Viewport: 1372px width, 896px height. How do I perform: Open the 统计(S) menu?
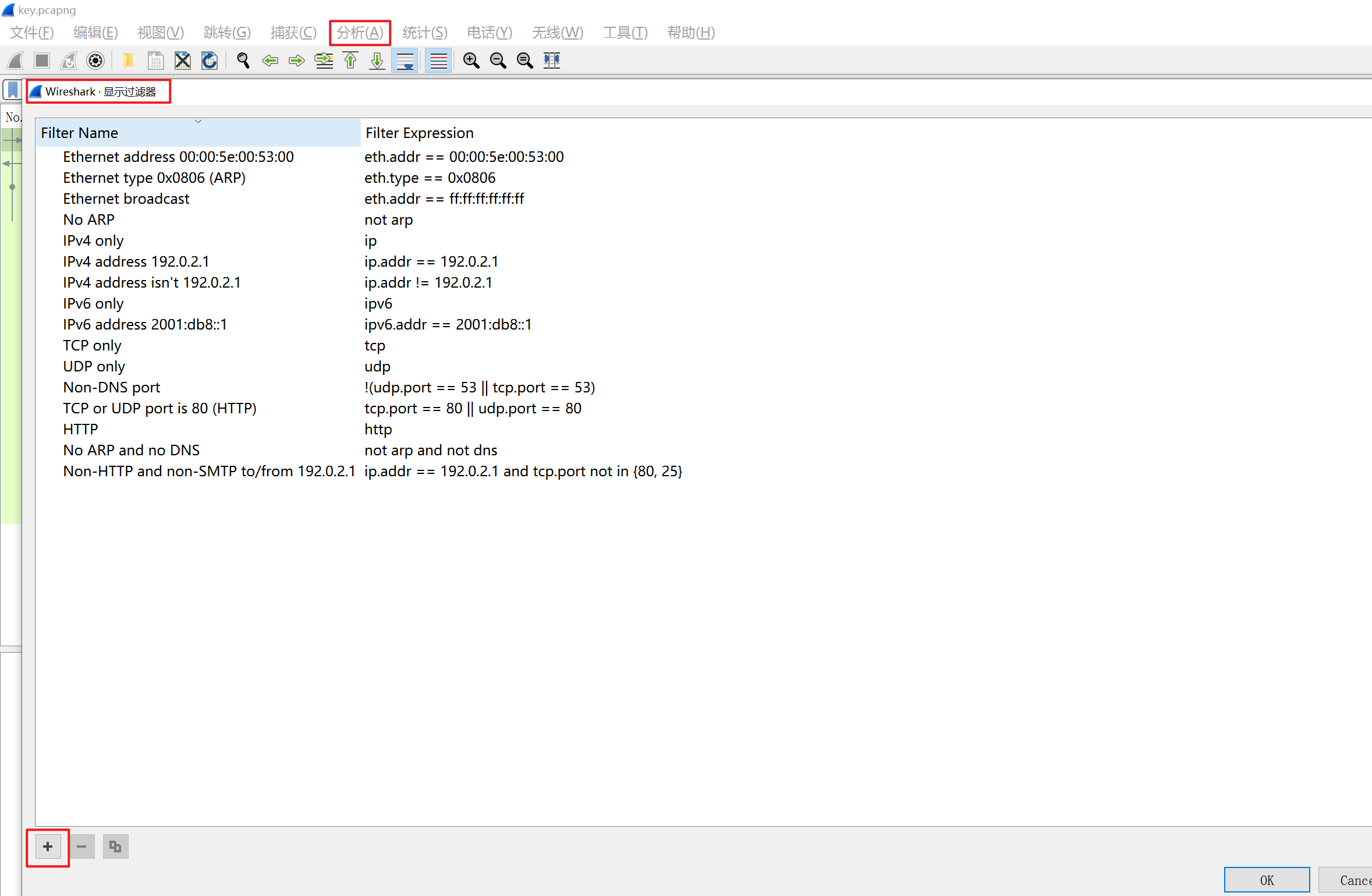point(425,33)
